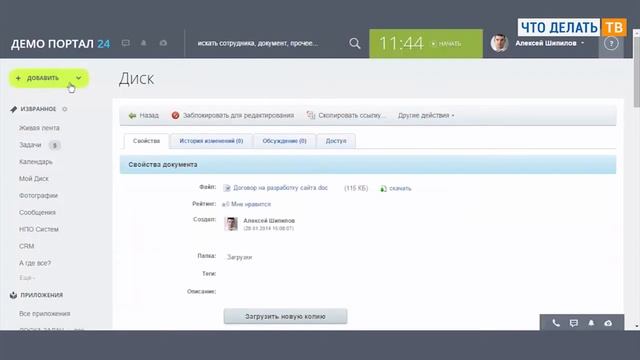This screenshot has width=640, height=360.
Task: Click the document file icon
Action: pyautogui.click(x=227, y=188)
